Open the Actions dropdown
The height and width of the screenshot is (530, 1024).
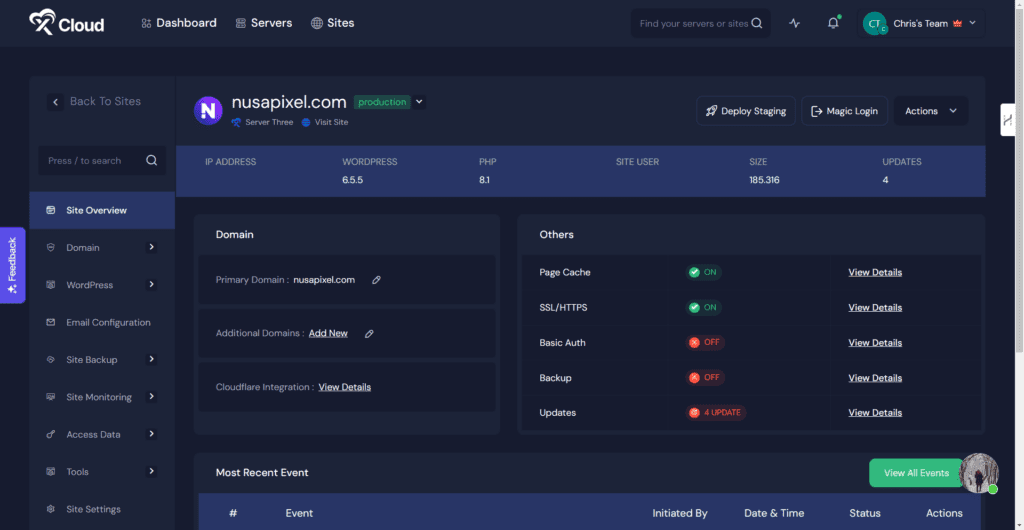click(930, 111)
